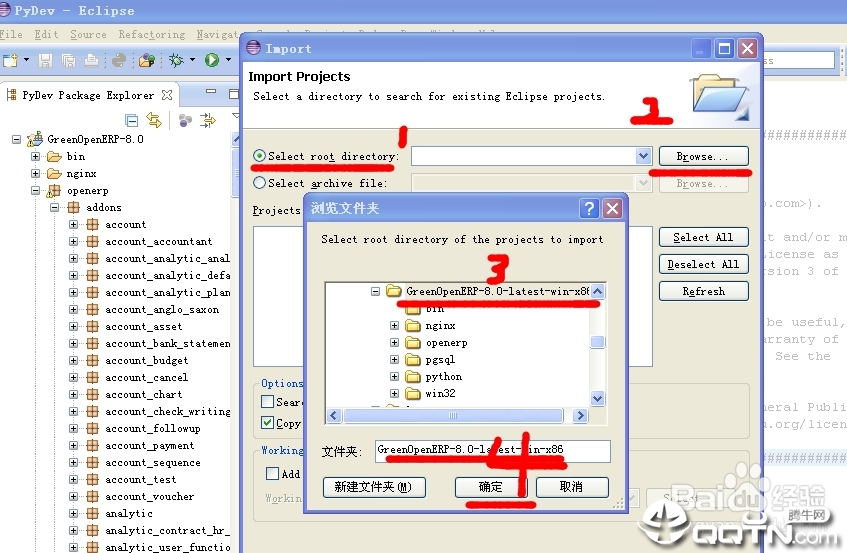Viewport: 847px width, 553px height.
Task: Click horizontal scrollbar thumb in folder browser
Action: pos(453,415)
